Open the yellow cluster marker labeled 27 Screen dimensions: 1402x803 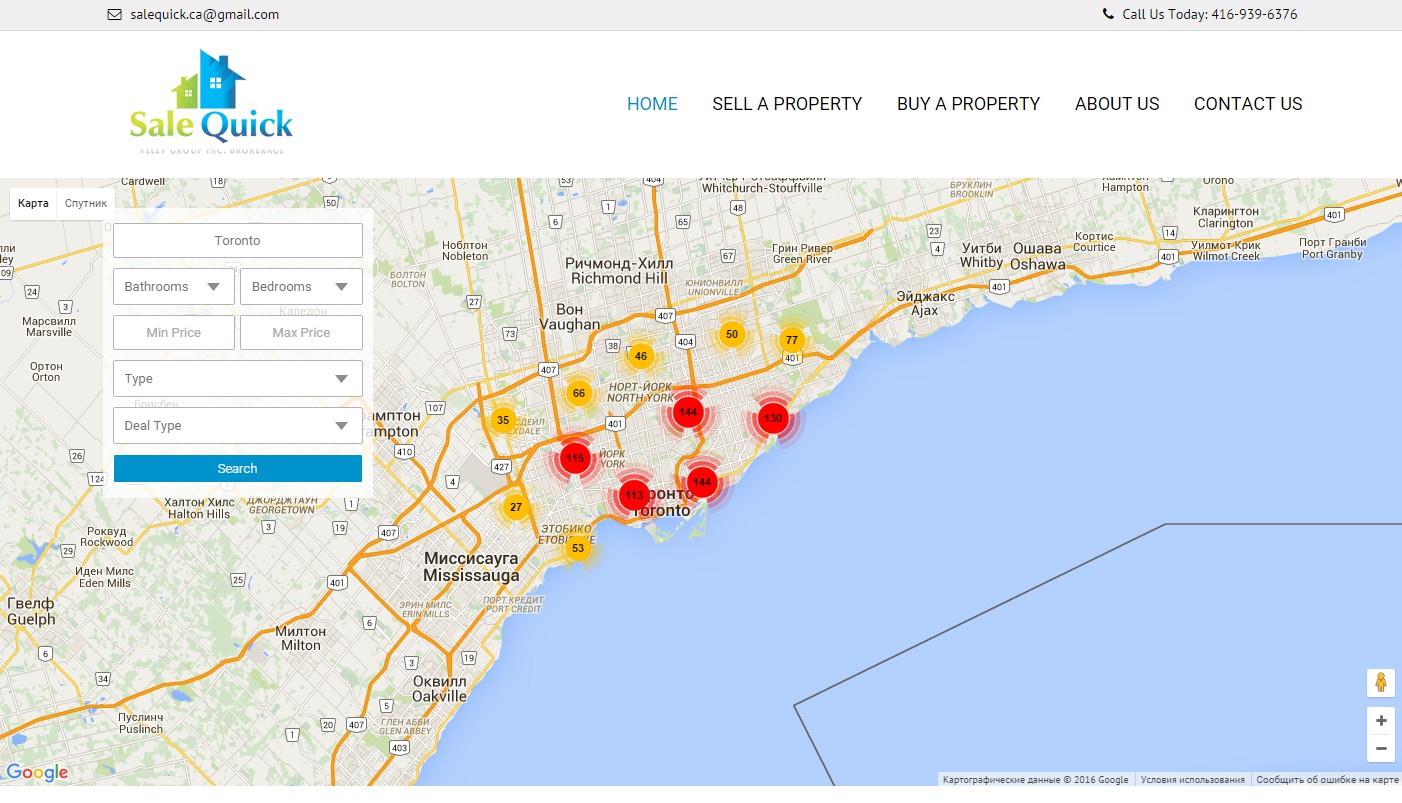pos(516,507)
